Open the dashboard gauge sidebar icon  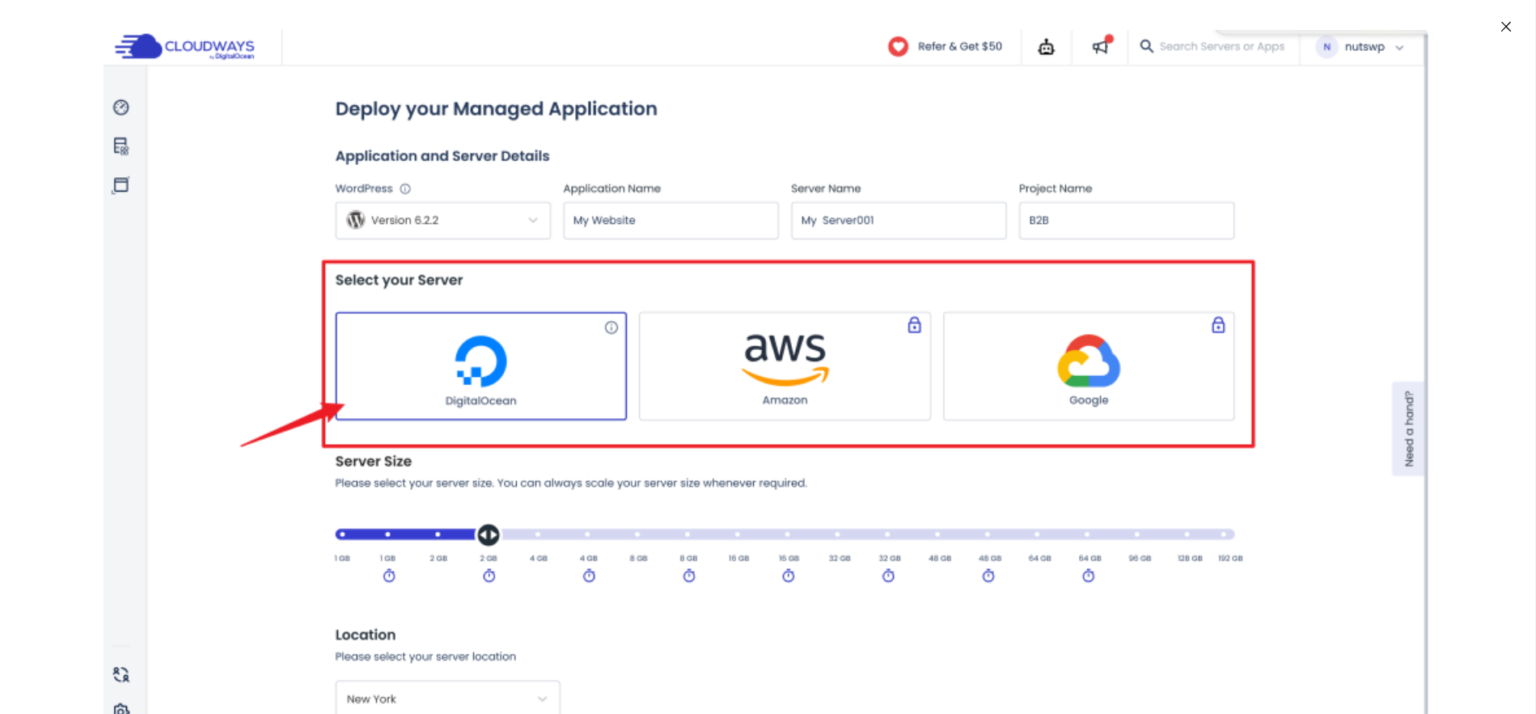121,107
